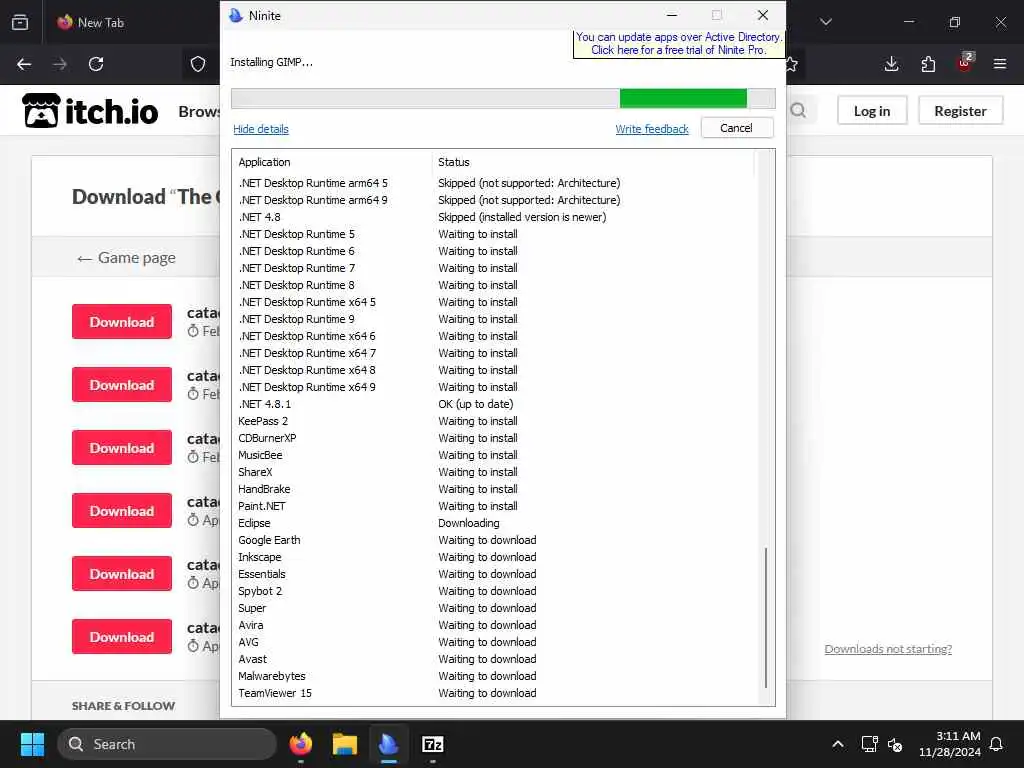Go back to Game page link
The height and width of the screenshot is (768, 1024).
[x=126, y=258]
